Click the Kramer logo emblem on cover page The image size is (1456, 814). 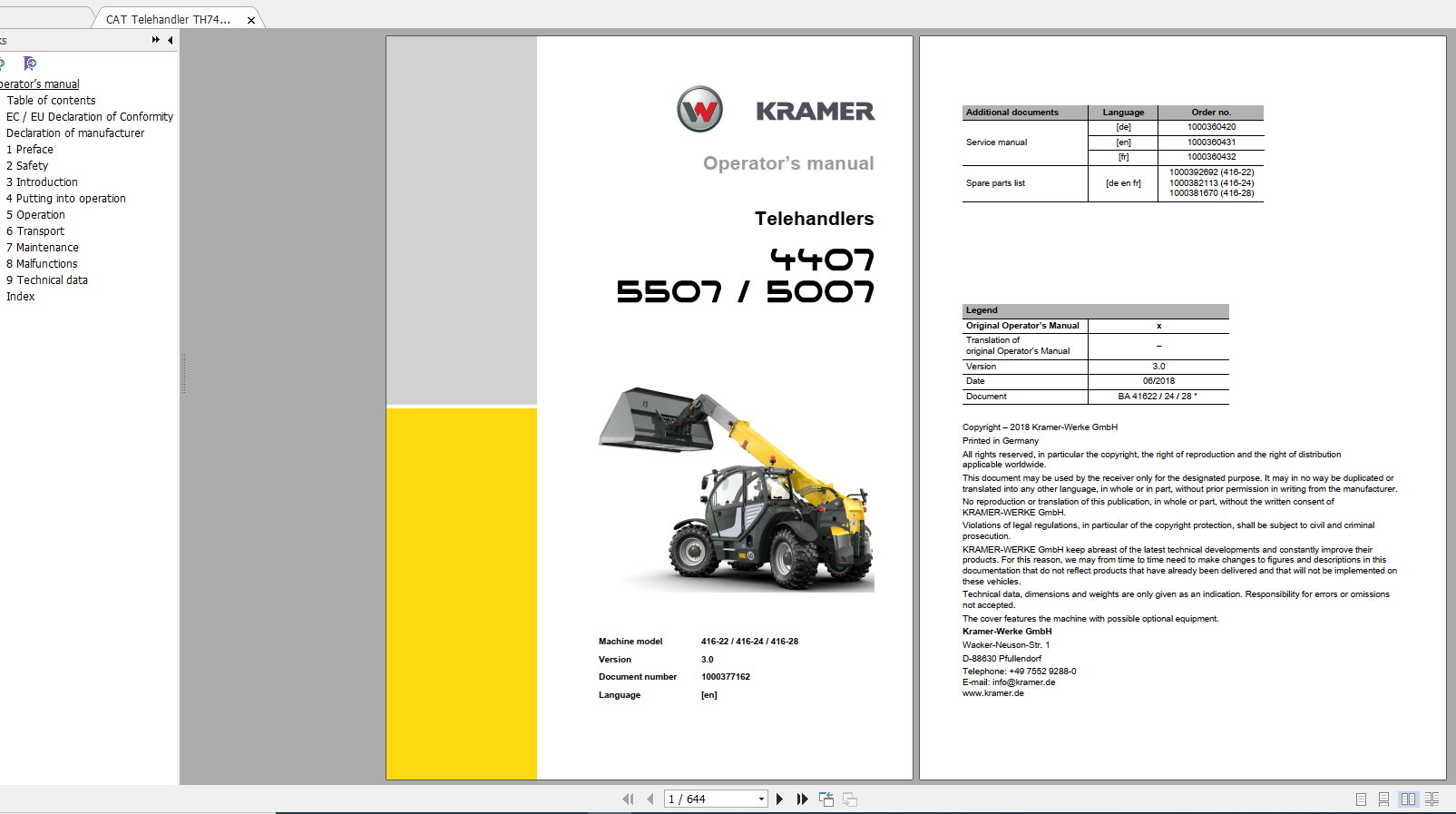(699, 110)
